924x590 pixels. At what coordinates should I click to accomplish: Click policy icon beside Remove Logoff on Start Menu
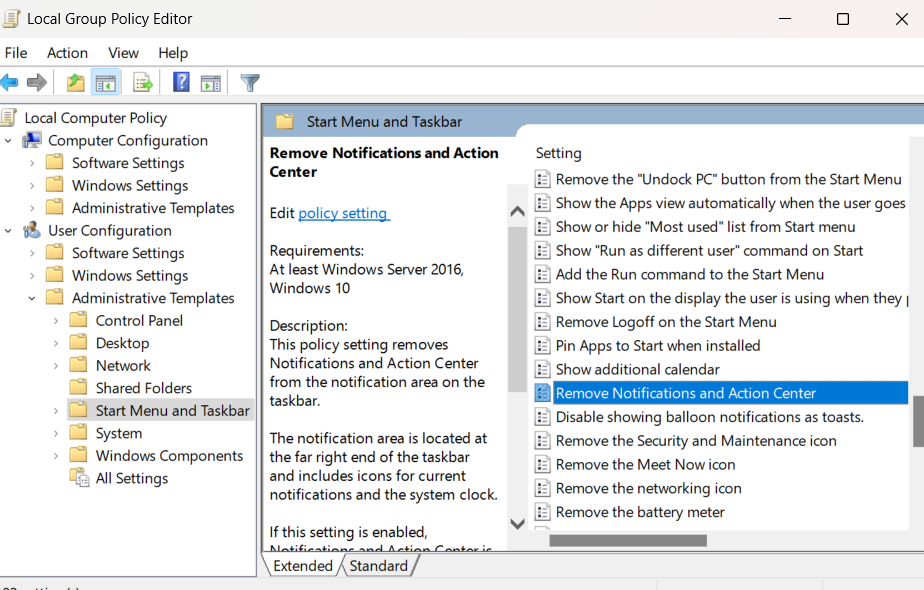542,322
